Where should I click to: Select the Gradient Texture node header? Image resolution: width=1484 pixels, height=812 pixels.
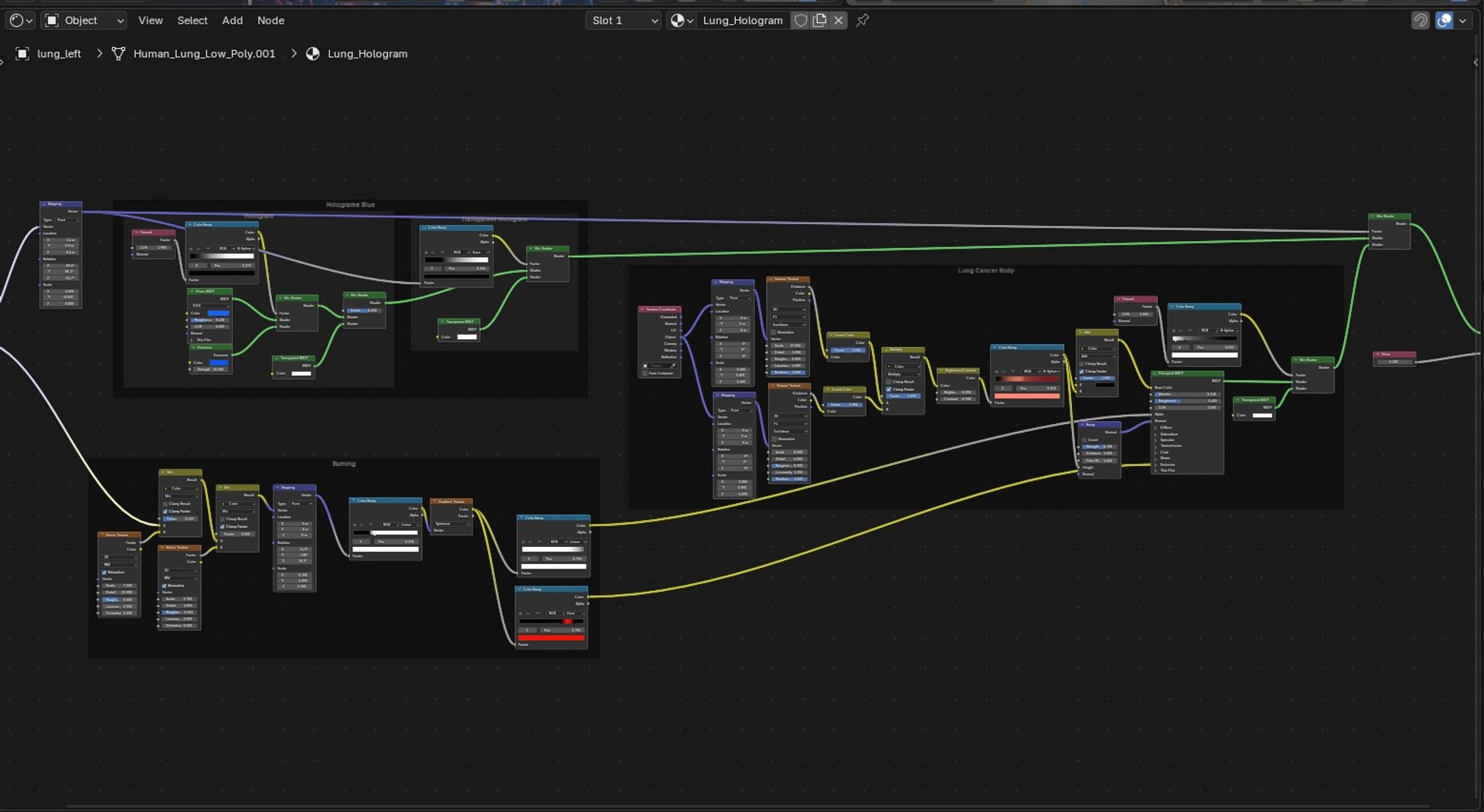click(x=451, y=501)
